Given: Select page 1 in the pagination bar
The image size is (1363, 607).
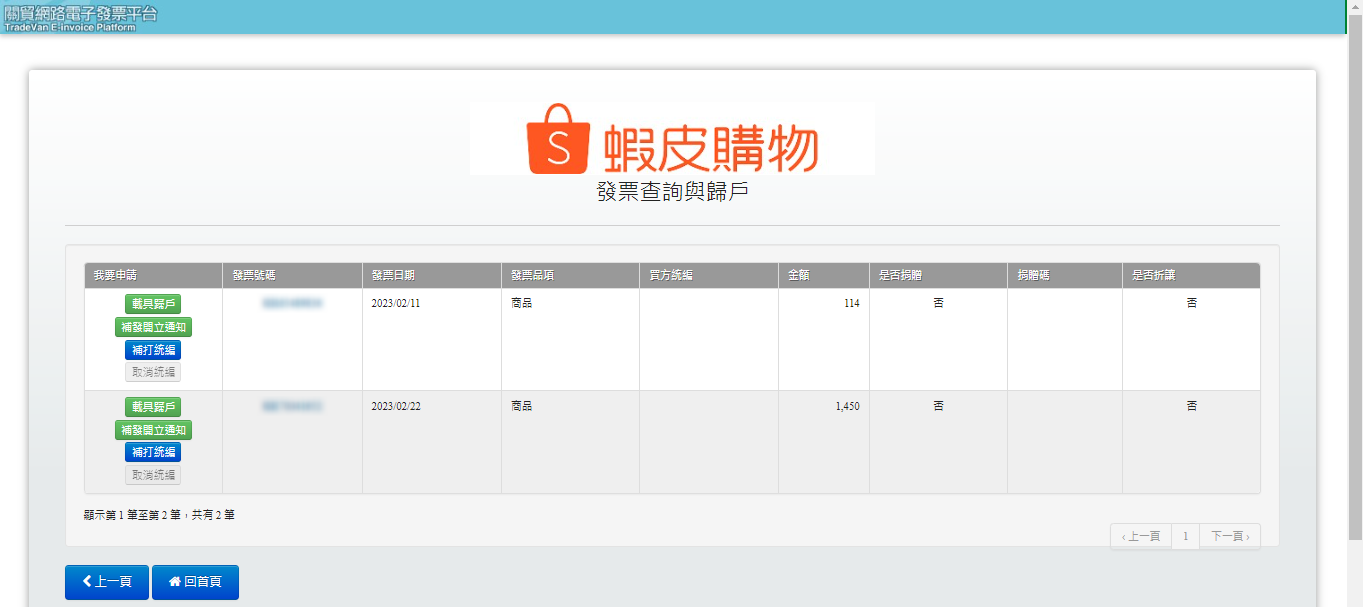Looking at the screenshot, I should 1185,536.
